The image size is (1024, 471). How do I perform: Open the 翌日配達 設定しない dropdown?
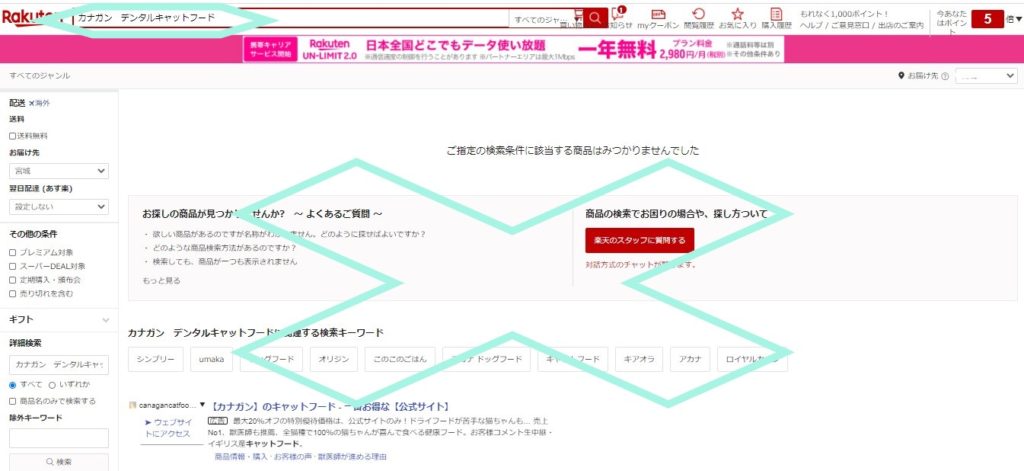pos(58,207)
